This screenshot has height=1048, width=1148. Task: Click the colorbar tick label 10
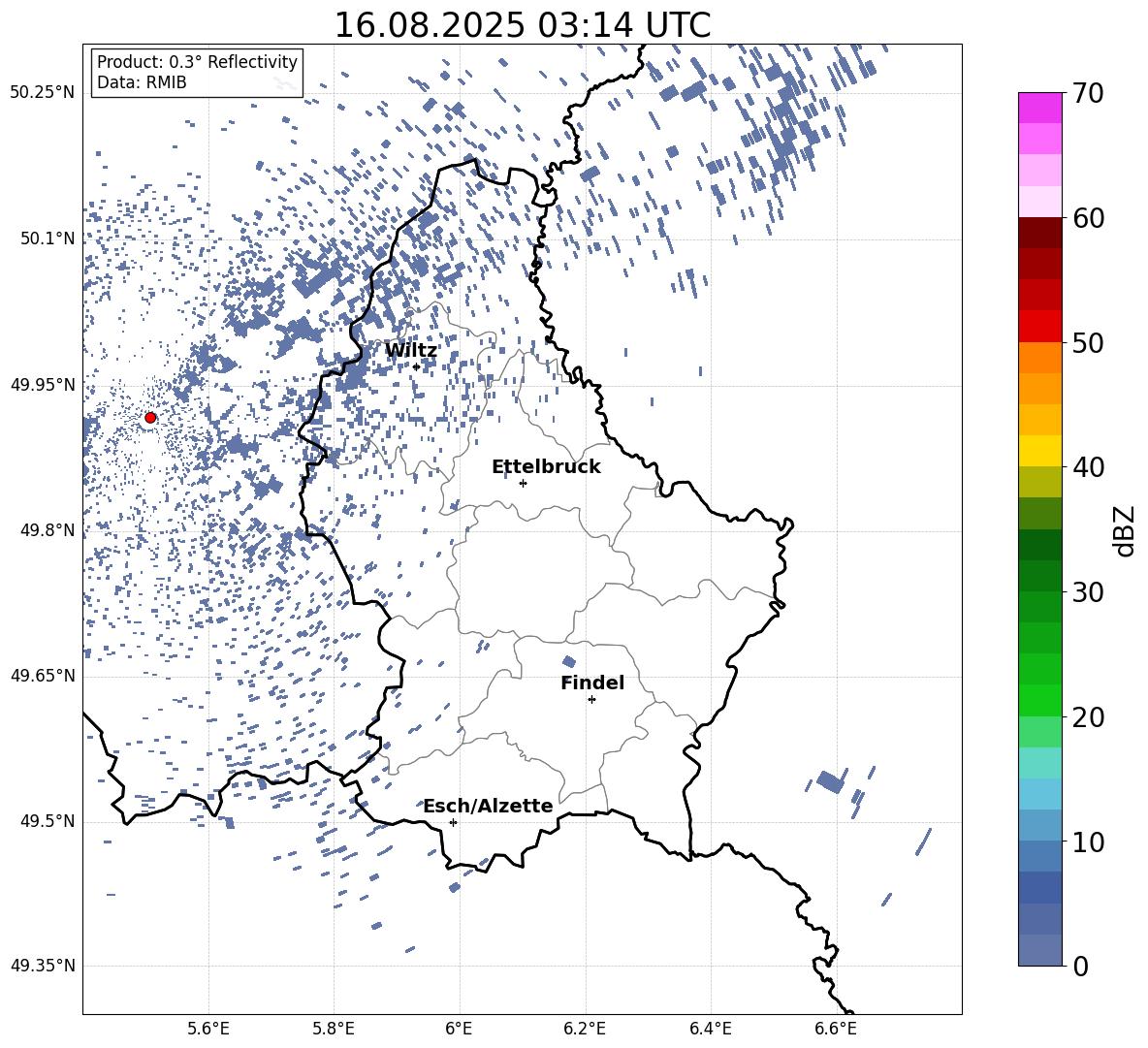click(x=1089, y=842)
